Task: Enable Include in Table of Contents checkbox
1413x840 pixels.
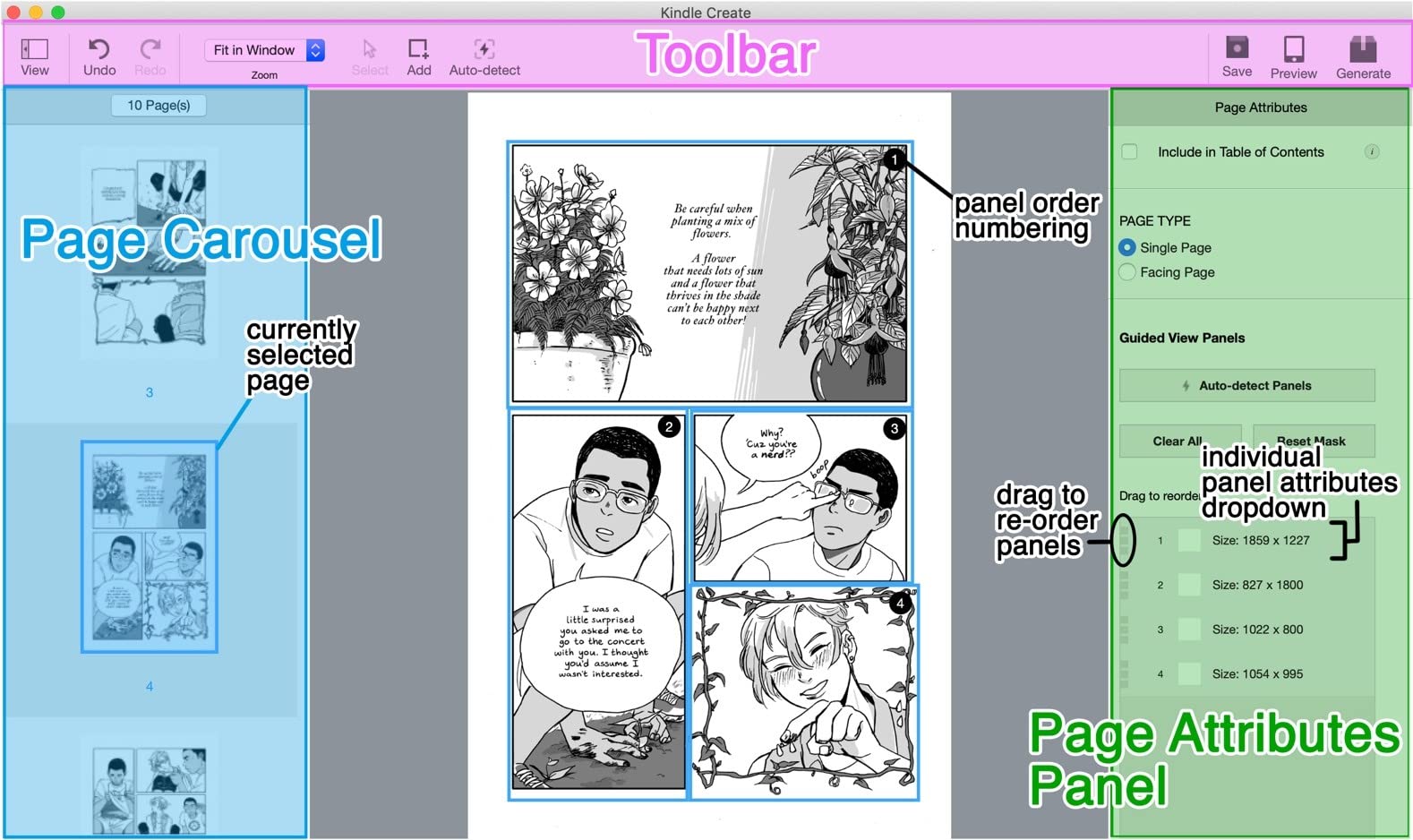Action: [1129, 152]
